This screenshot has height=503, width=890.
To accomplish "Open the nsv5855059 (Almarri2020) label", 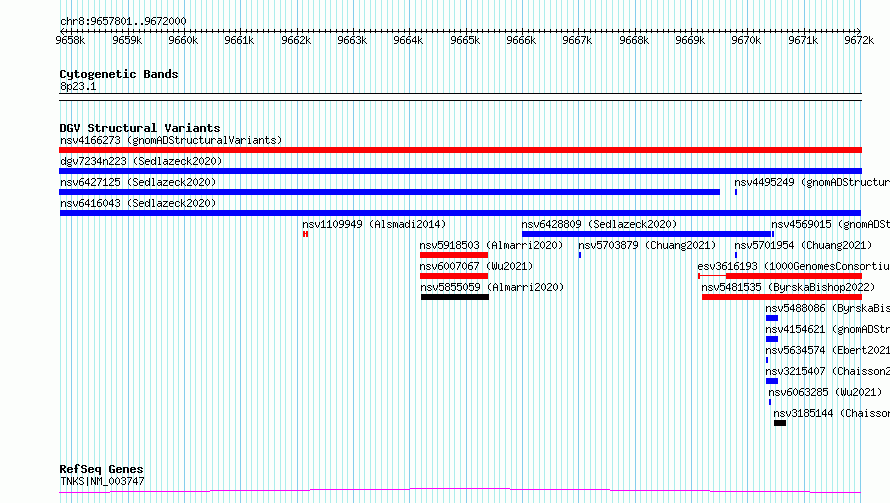I will pos(492,287).
